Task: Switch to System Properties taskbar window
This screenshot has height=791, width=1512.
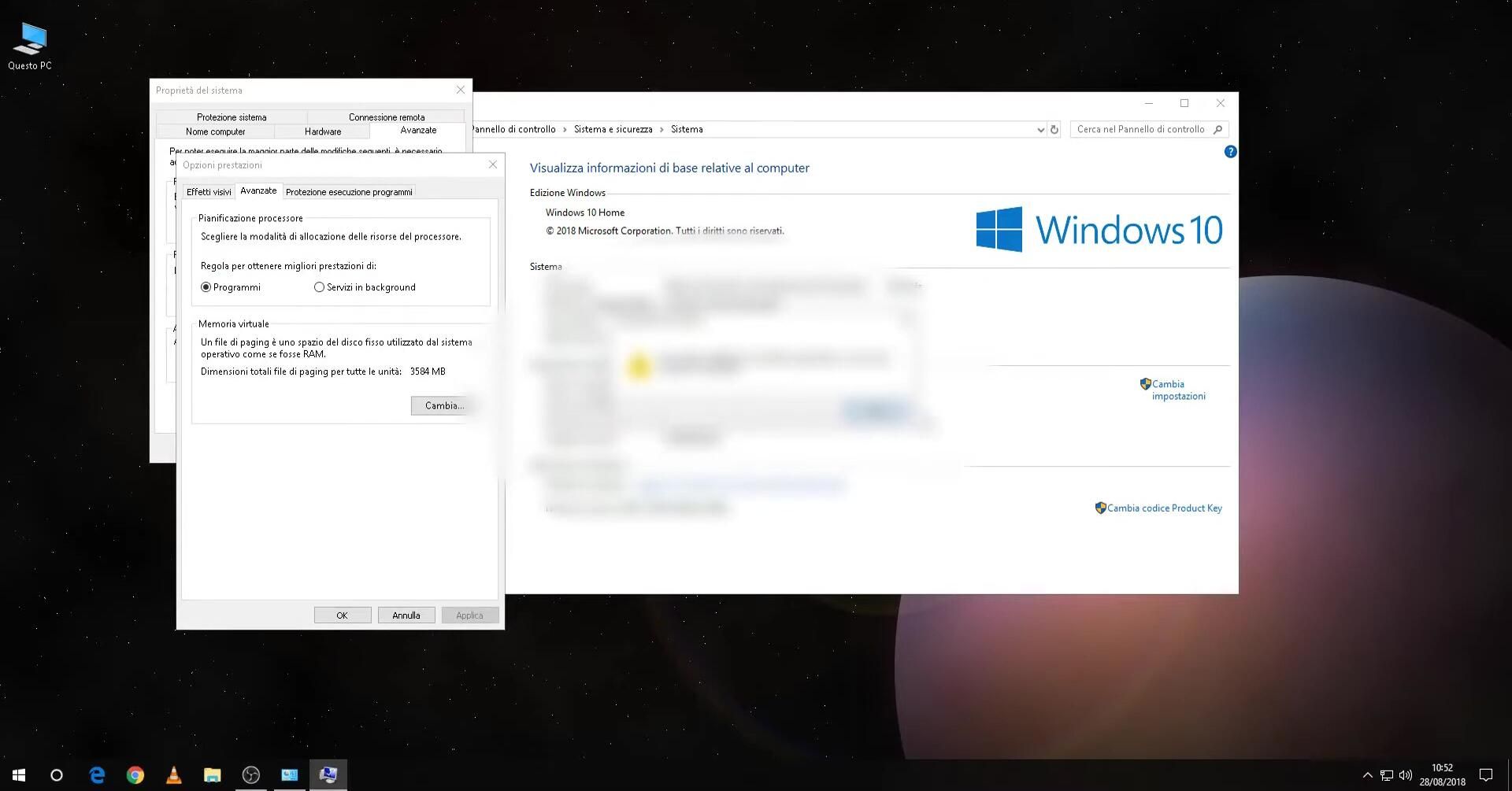Action: tap(328, 775)
